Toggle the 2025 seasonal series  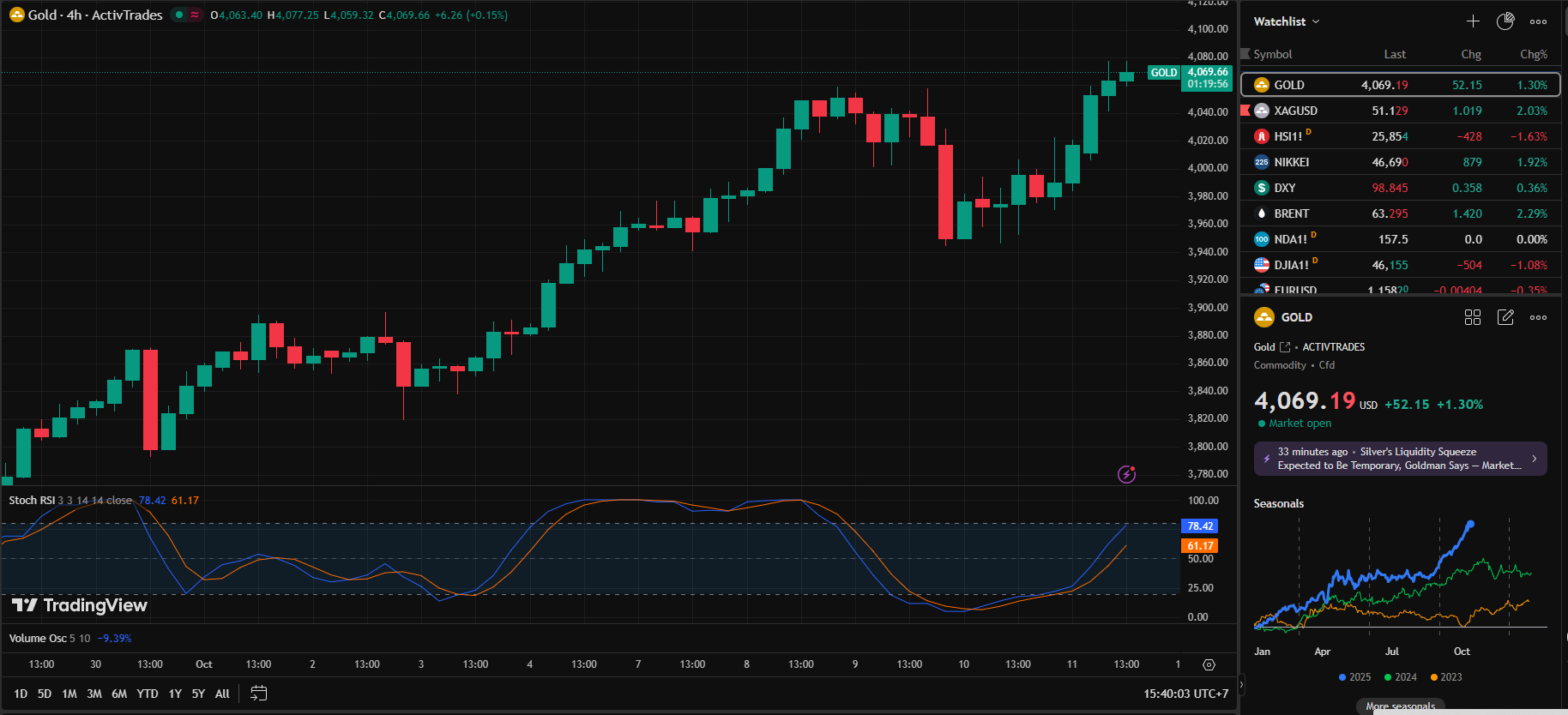click(1354, 677)
